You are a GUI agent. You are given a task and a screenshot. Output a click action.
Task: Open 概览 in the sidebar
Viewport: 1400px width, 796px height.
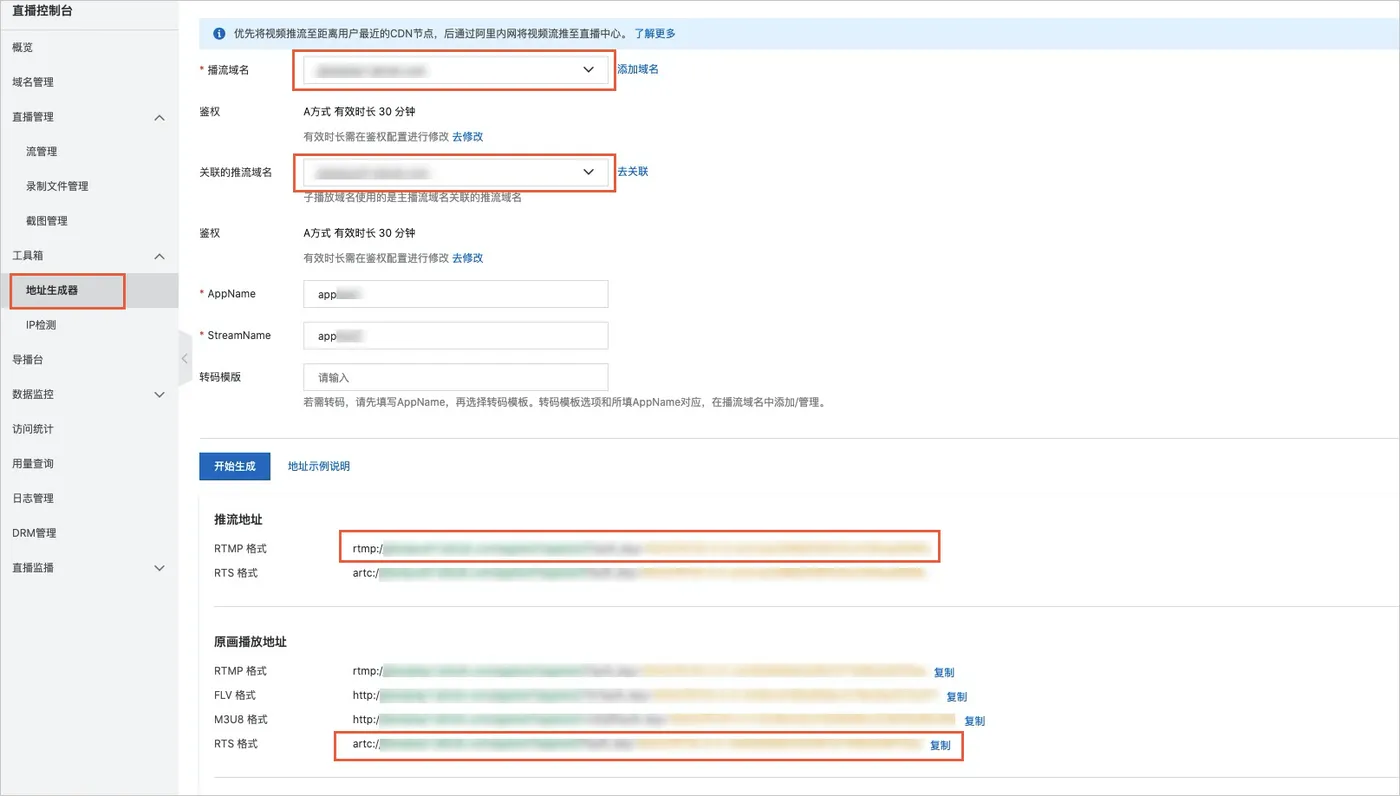pyautogui.click(x=23, y=48)
